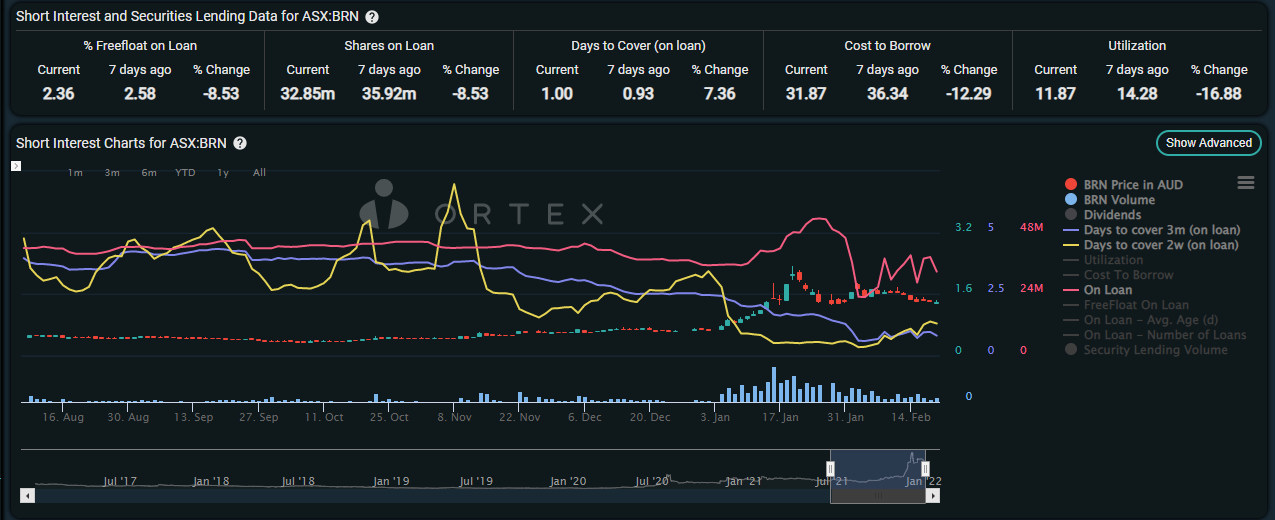Open help icon next to Short Interest Charts
Screen dimensions: 1275x520
click(240, 143)
